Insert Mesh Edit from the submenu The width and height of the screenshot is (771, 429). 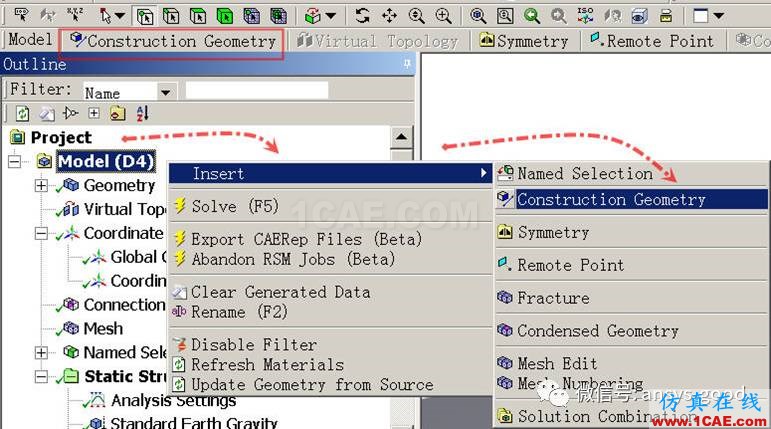(631, 363)
